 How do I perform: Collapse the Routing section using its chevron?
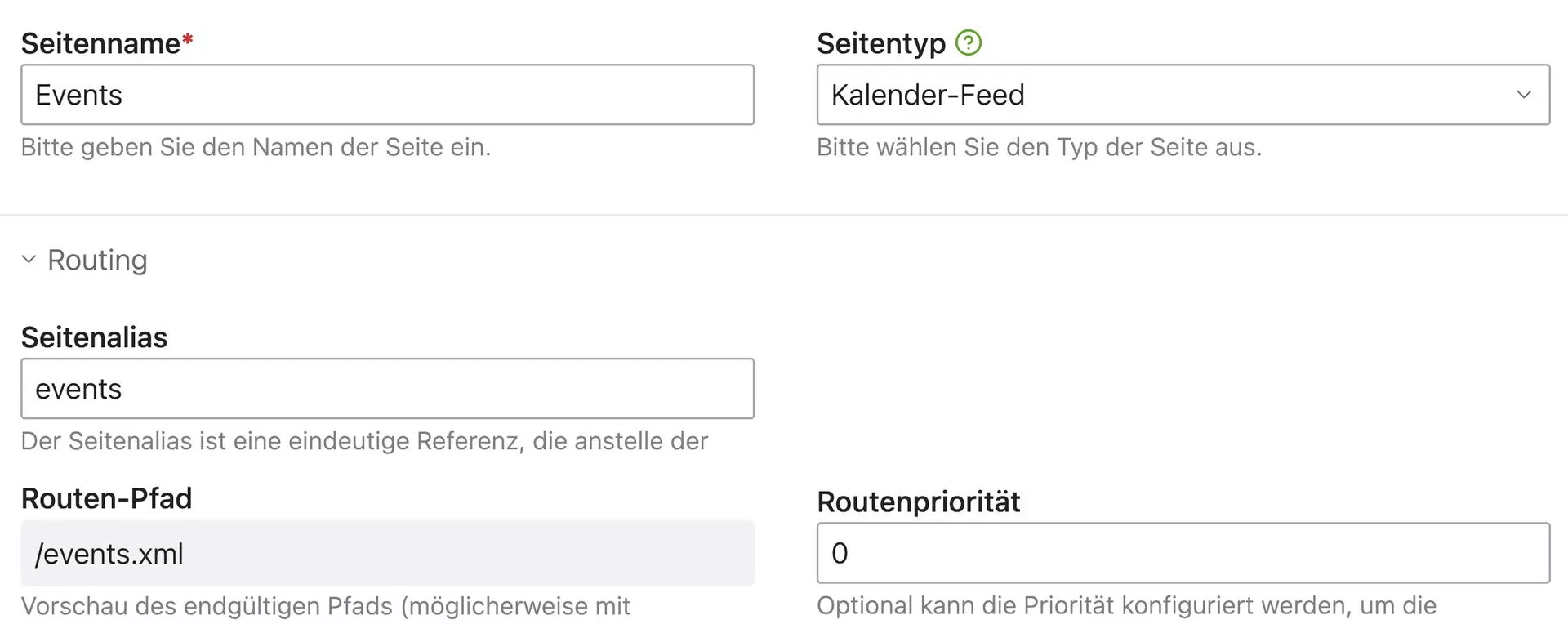[29, 260]
